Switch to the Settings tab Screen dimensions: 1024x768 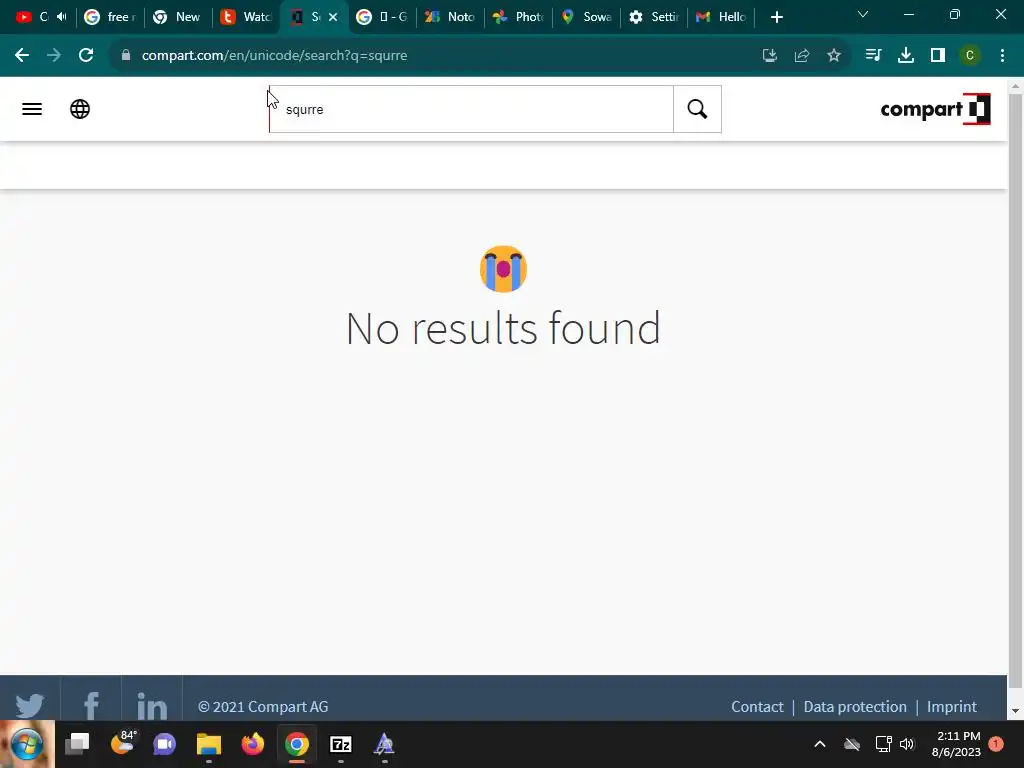point(653,17)
